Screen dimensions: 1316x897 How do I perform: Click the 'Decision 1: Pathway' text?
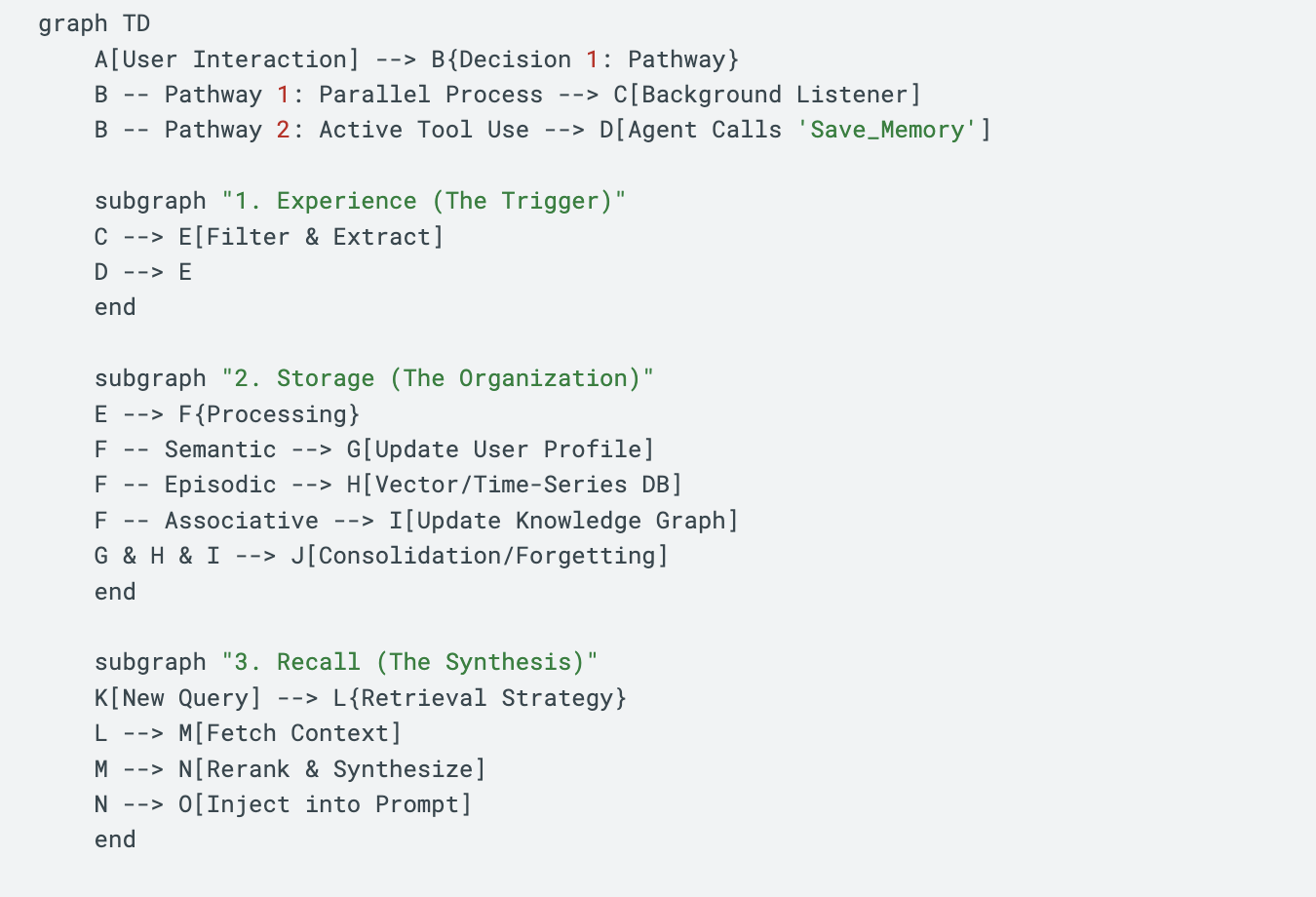click(x=592, y=59)
